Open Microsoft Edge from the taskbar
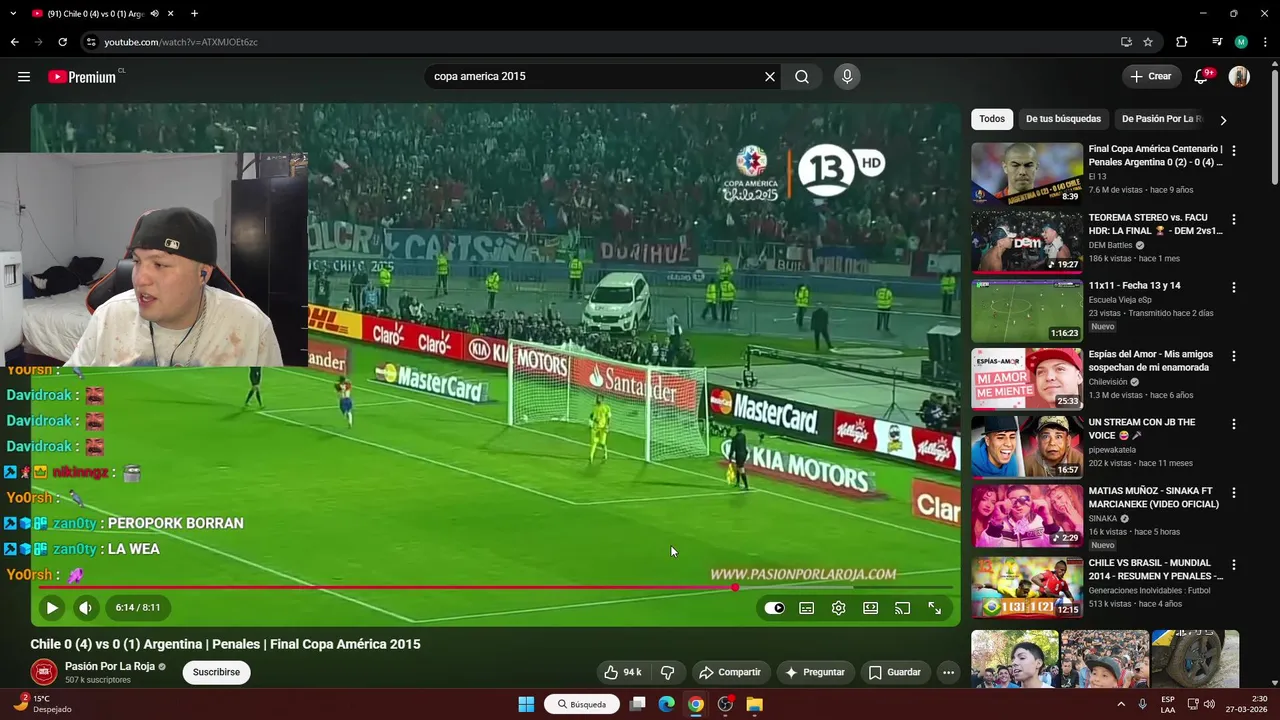The image size is (1280, 720). (667, 704)
